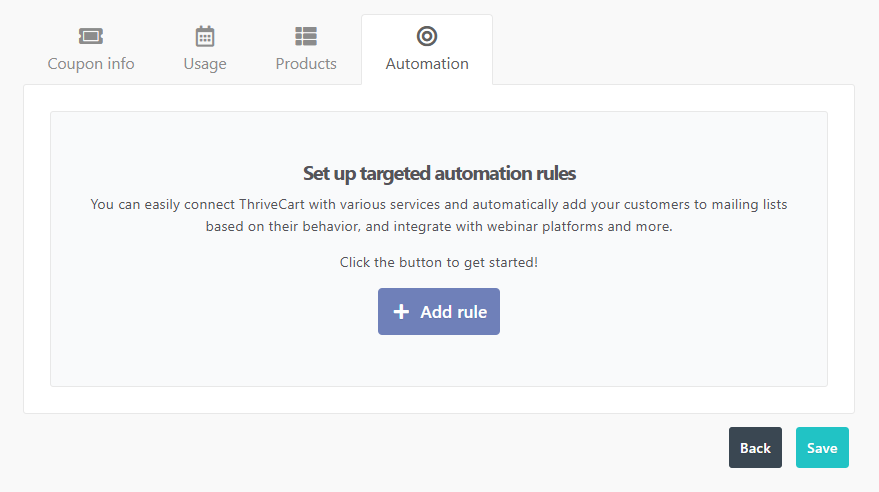The image size is (879, 492).
Task: Click the 'Coupon info' text label
Action: [91, 64]
